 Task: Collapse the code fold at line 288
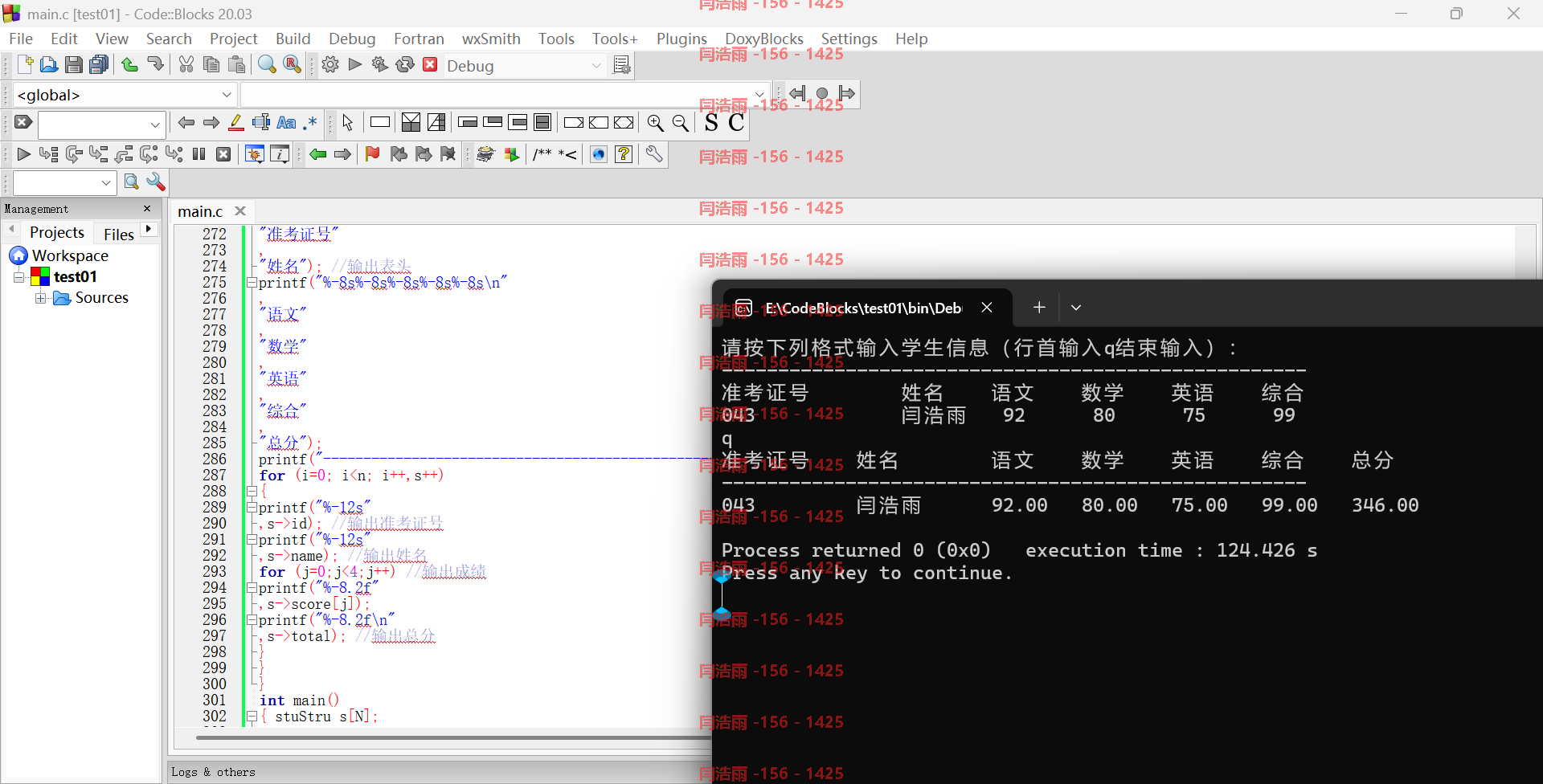252,492
